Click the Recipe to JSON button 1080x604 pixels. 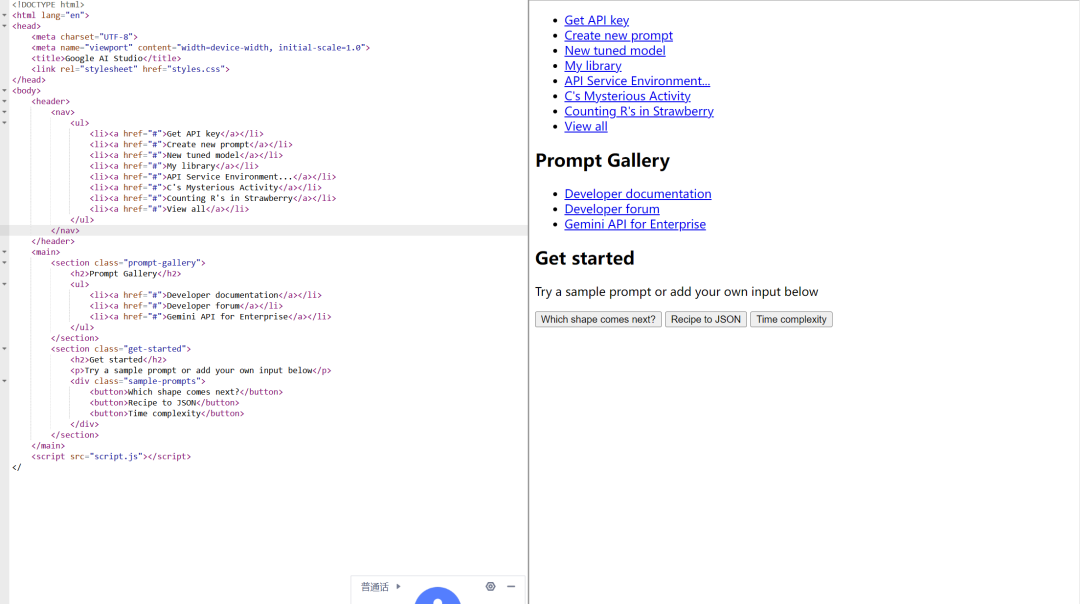click(x=706, y=320)
